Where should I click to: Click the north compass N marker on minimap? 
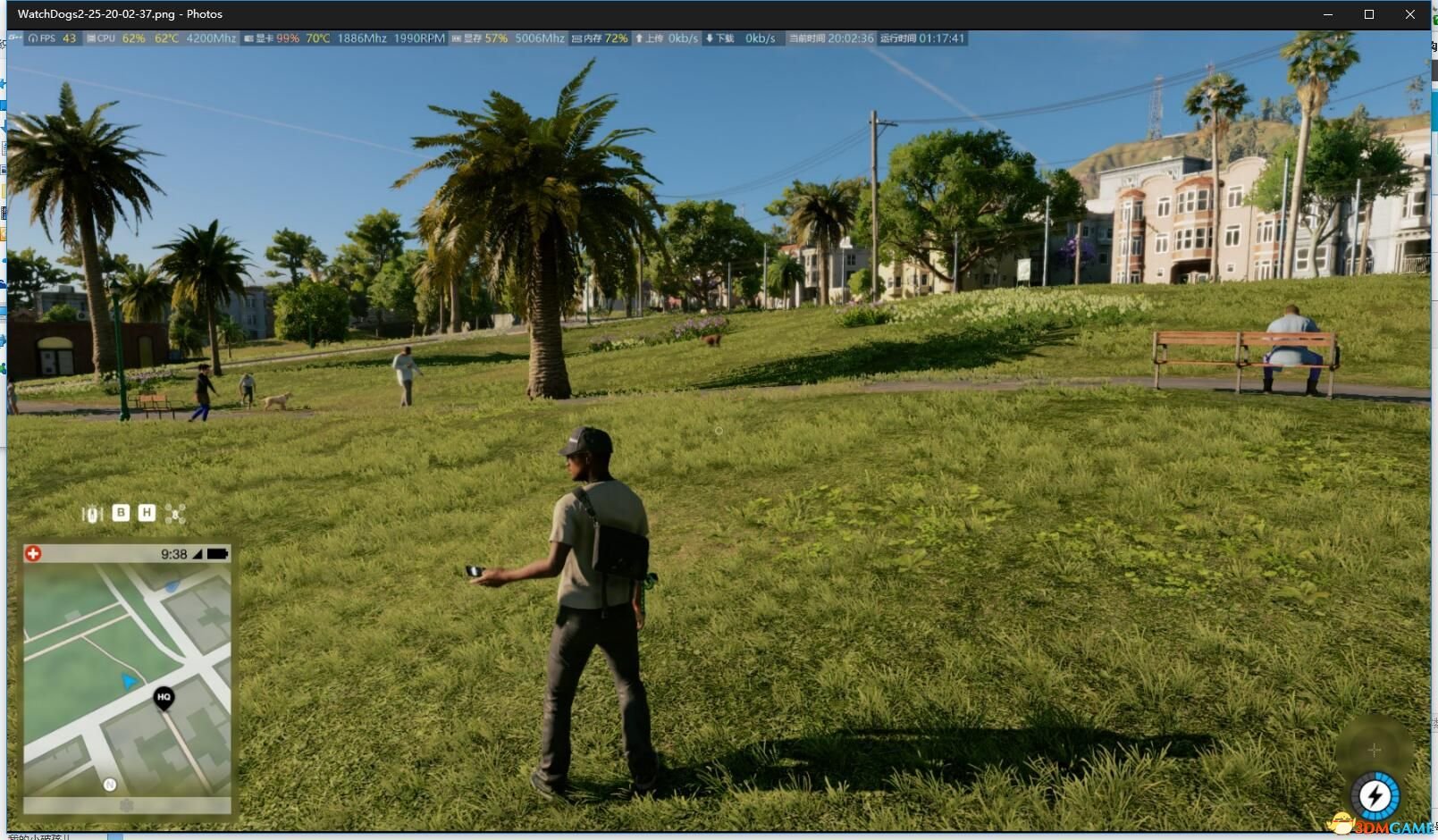coord(110,785)
